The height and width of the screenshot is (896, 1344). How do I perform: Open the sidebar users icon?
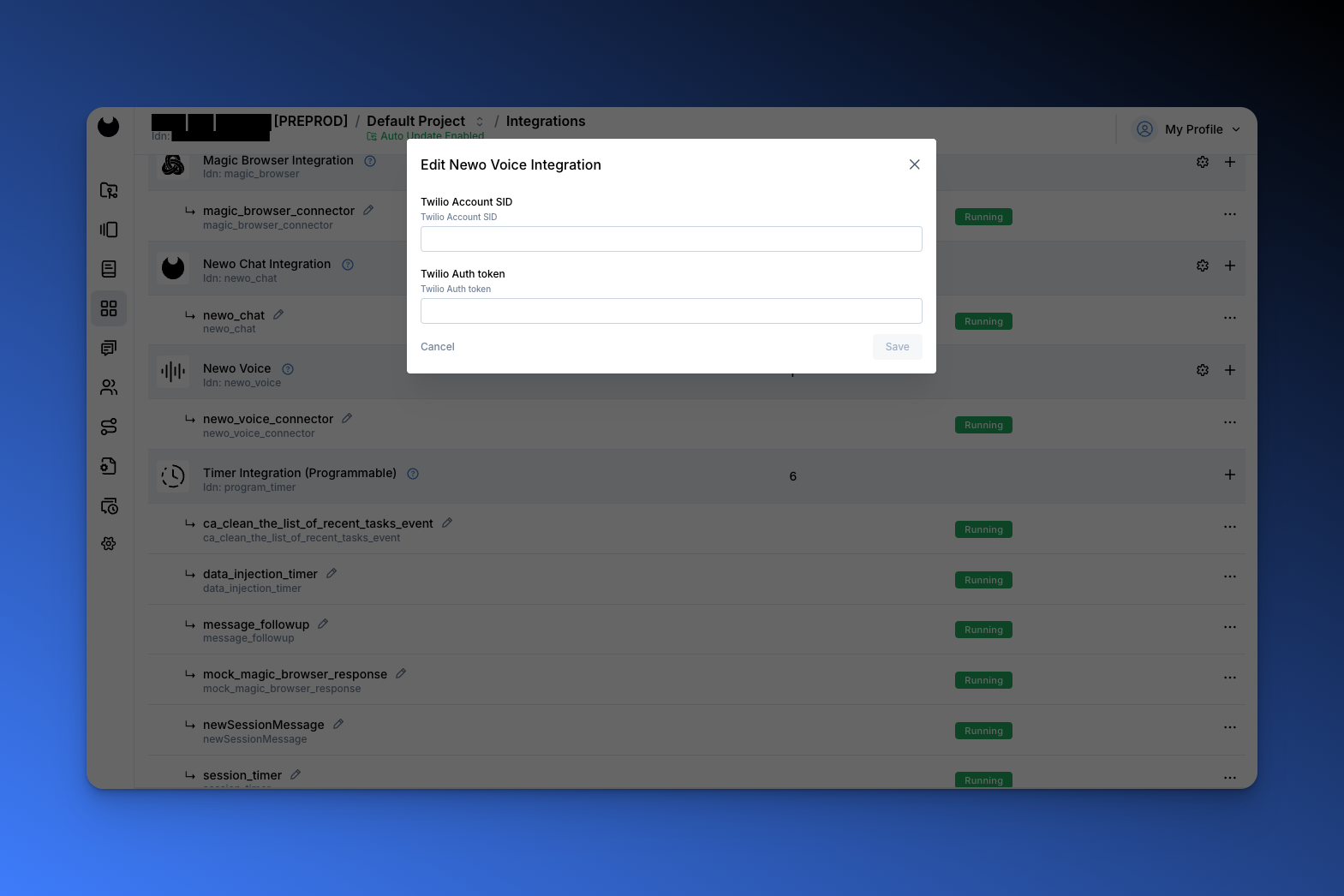point(109,387)
